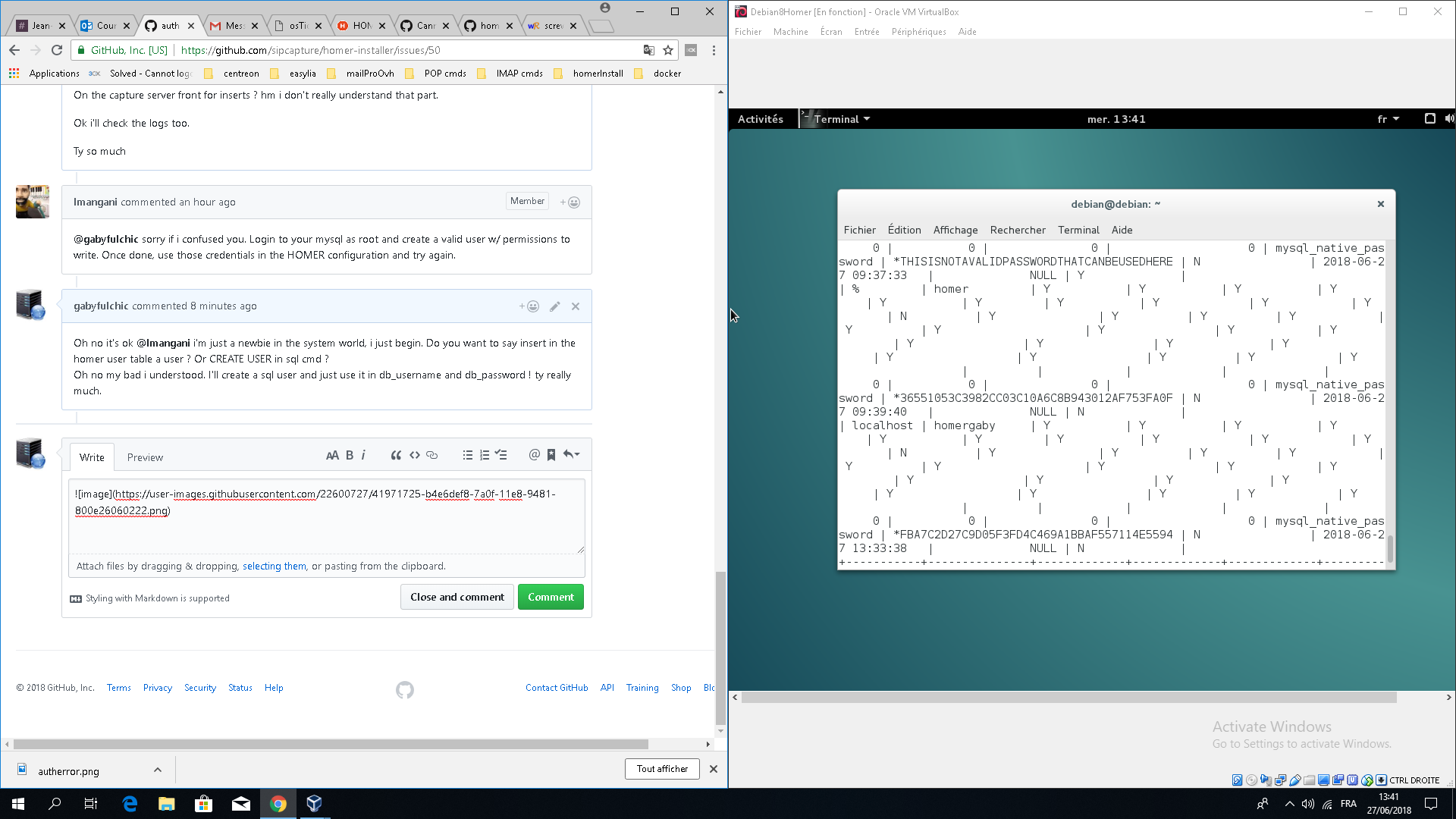
Task: Add a task list using the checklist icon
Action: pyautogui.click(x=501, y=454)
